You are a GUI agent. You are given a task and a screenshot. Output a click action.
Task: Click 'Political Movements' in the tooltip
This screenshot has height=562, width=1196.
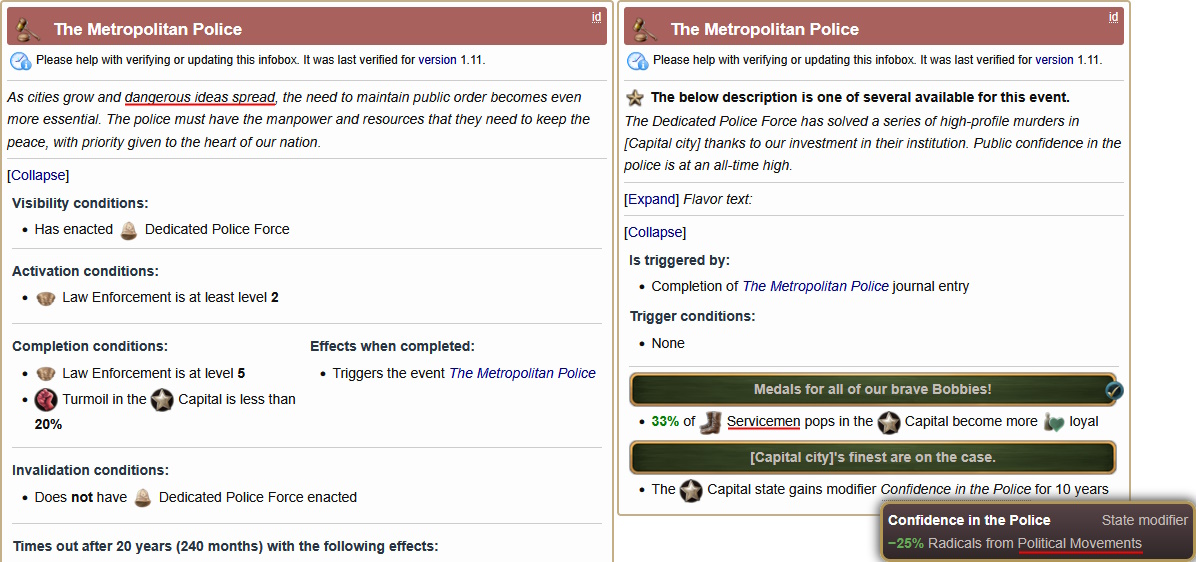(1080, 544)
